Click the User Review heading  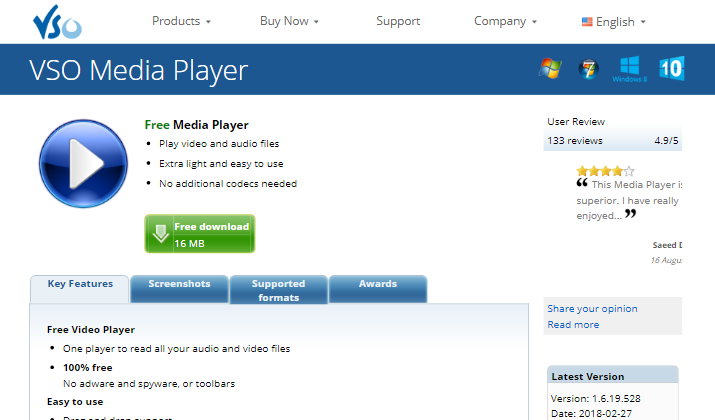click(x=576, y=122)
